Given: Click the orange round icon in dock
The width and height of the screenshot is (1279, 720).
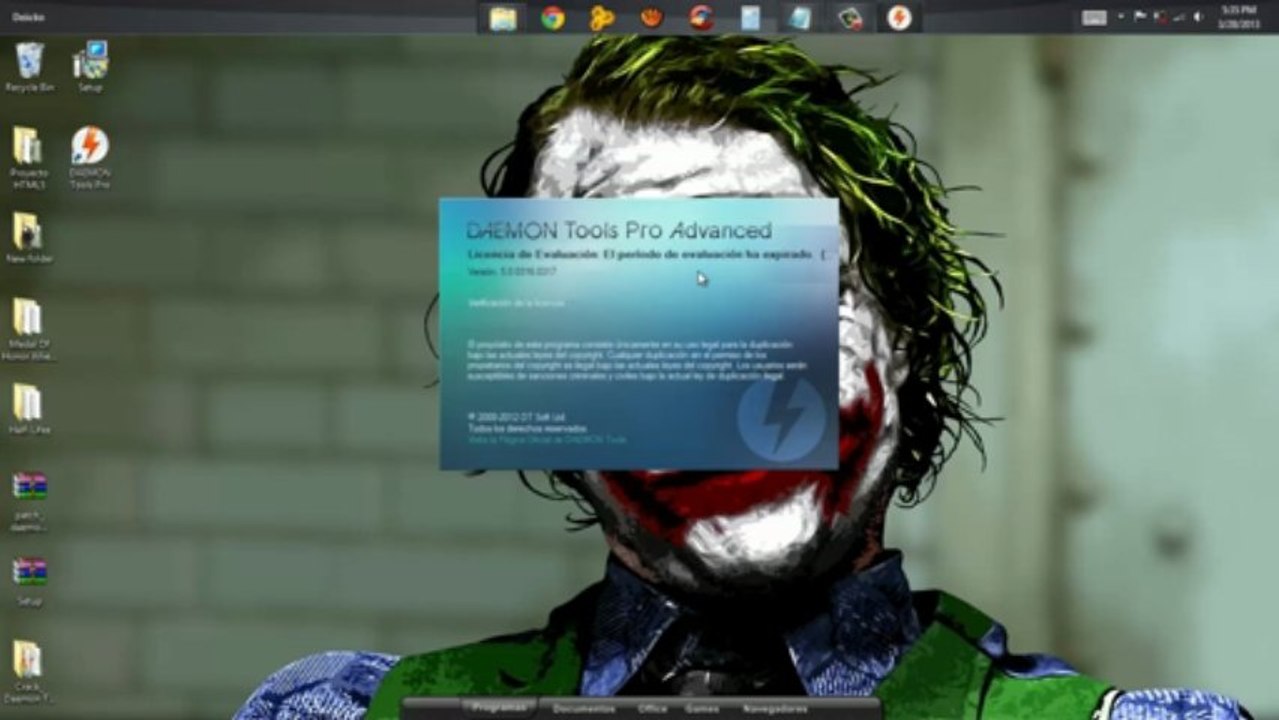Looking at the screenshot, I should click(x=651, y=18).
